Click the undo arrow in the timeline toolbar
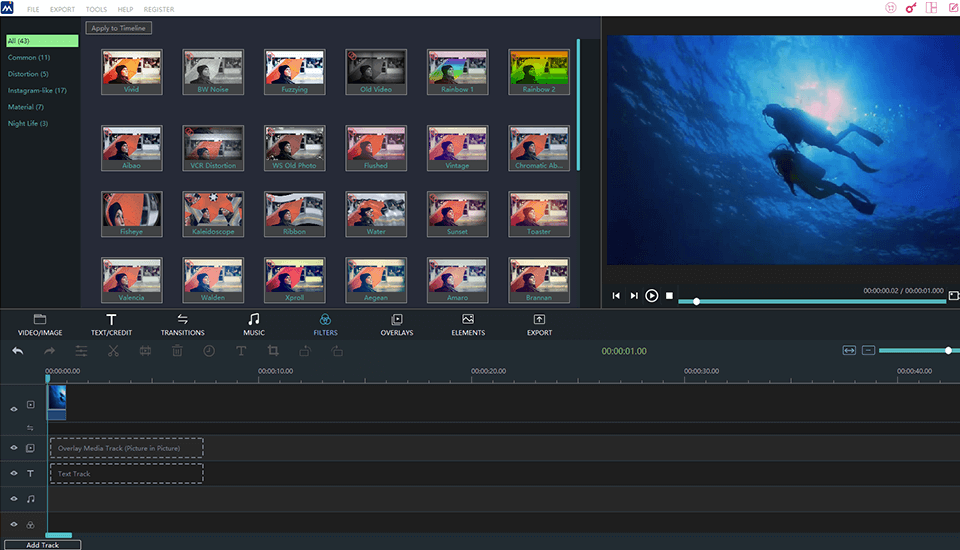The image size is (960, 550). coord(17,351)
